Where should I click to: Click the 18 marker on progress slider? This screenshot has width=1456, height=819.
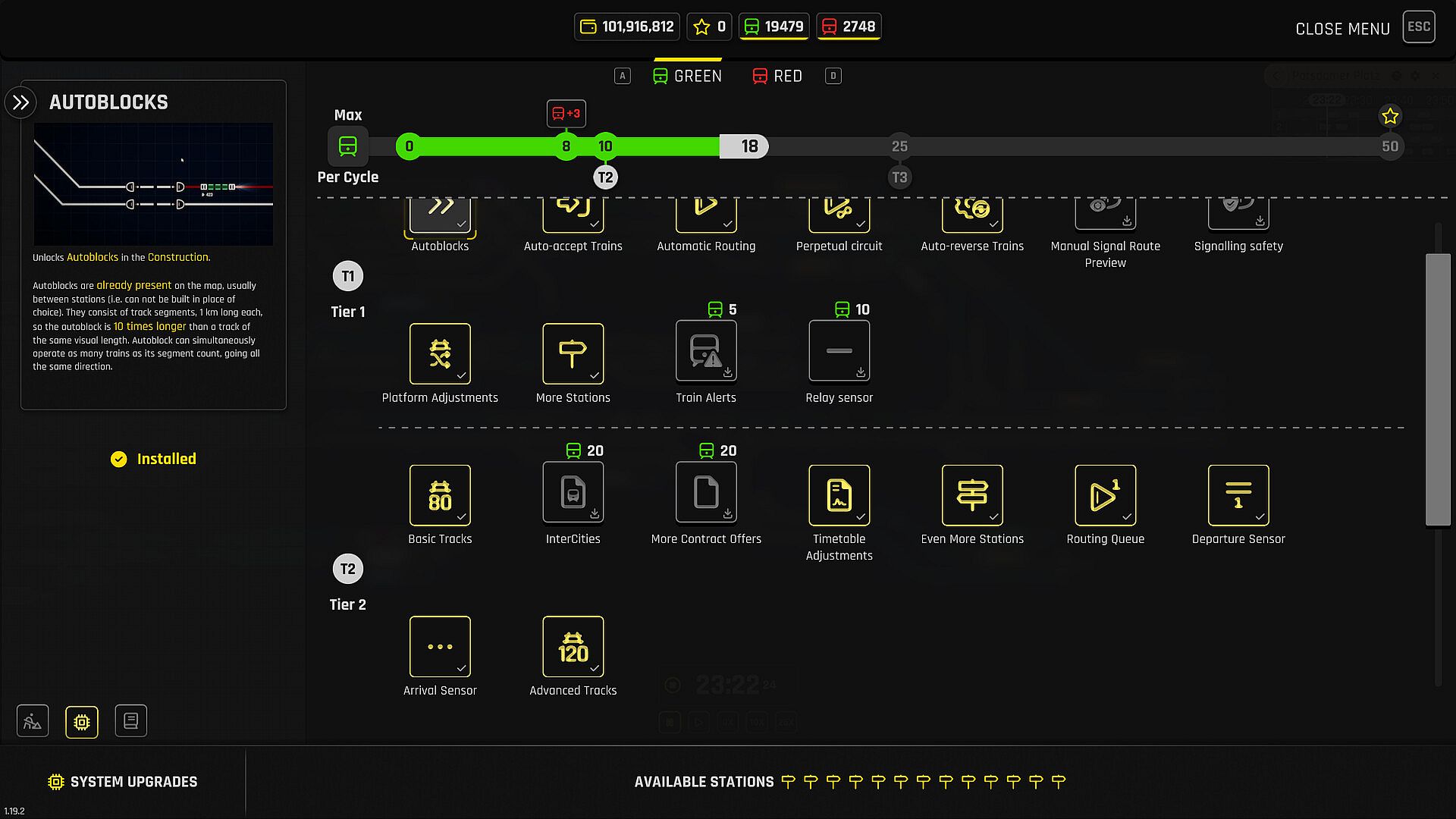click(x=749, y=146)
